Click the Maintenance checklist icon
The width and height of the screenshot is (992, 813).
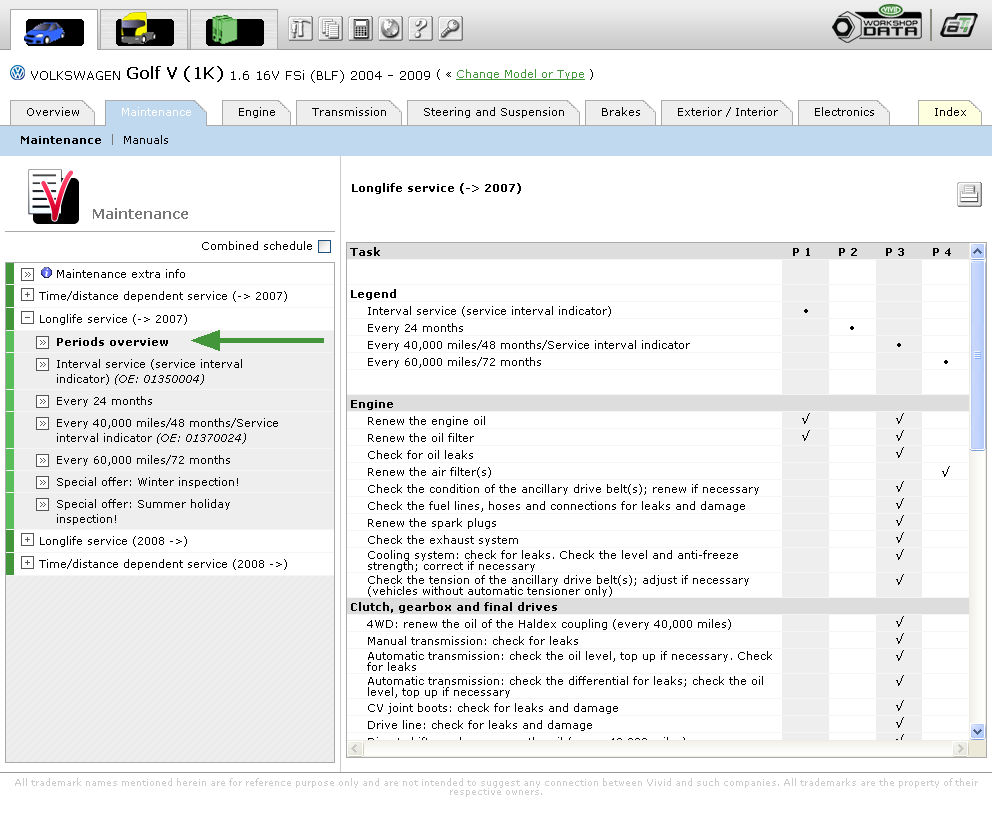coord(54,196)
